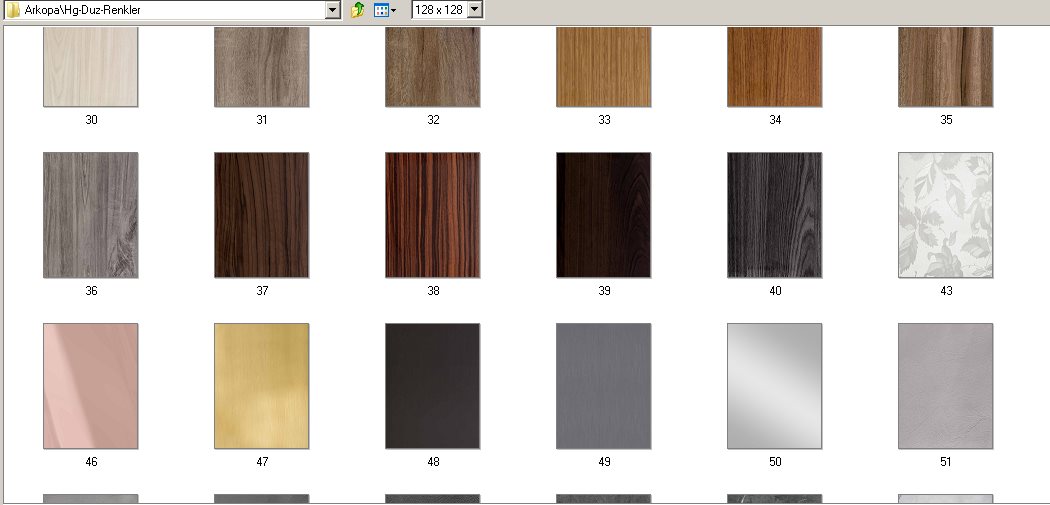Select striped rosewood texture 38
Screen dimensions: 1050x505
[x=433, y=215]
